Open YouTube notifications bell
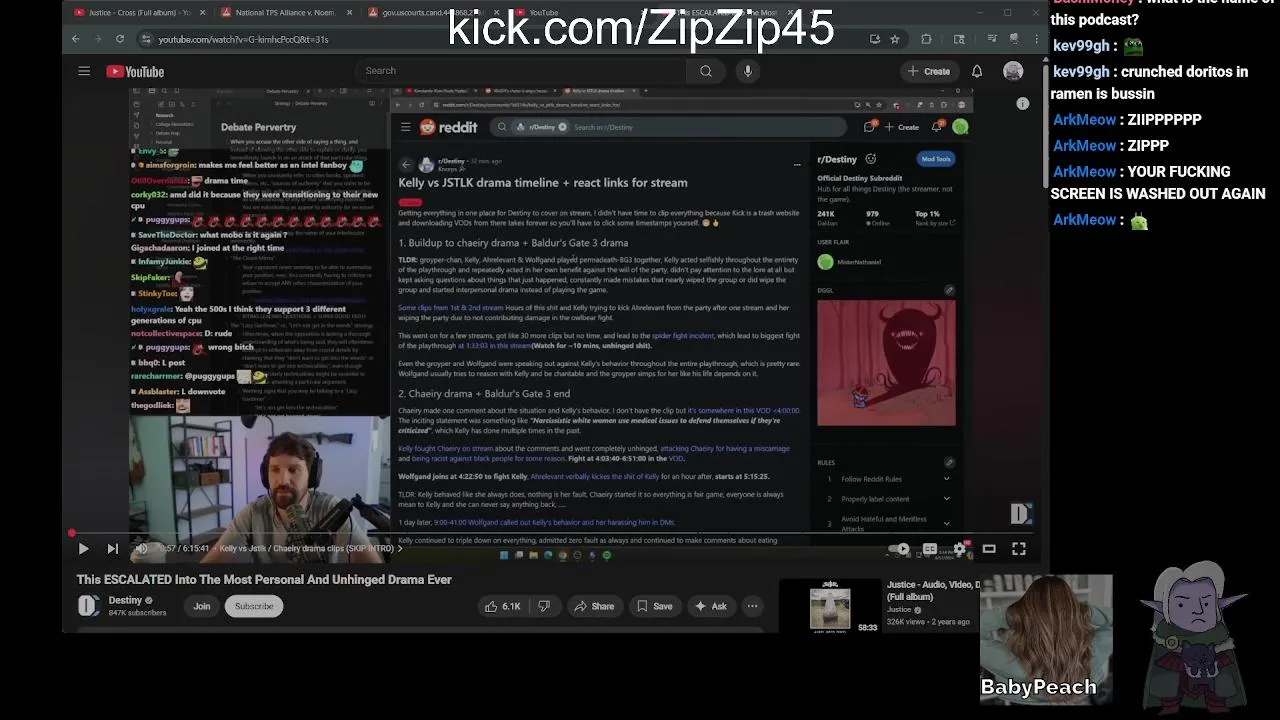 coord(977,71)
